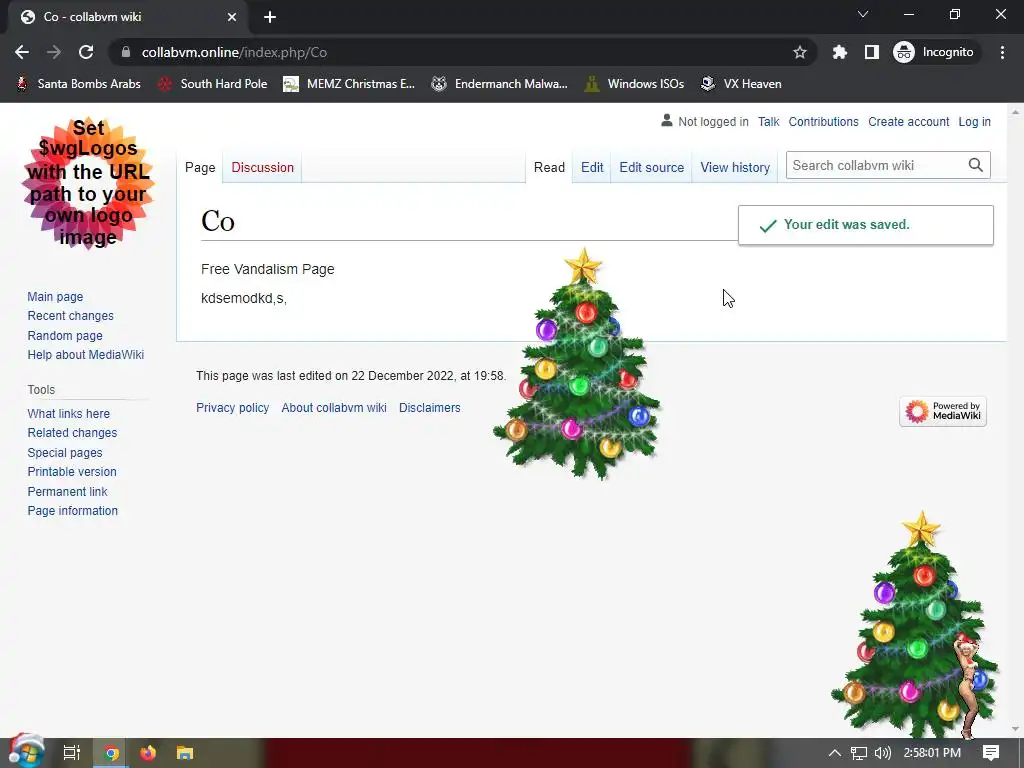Open 'MEMZ Christmas E...' bookmark
This screenshot has width=1024, height=768.
(349, 84)
